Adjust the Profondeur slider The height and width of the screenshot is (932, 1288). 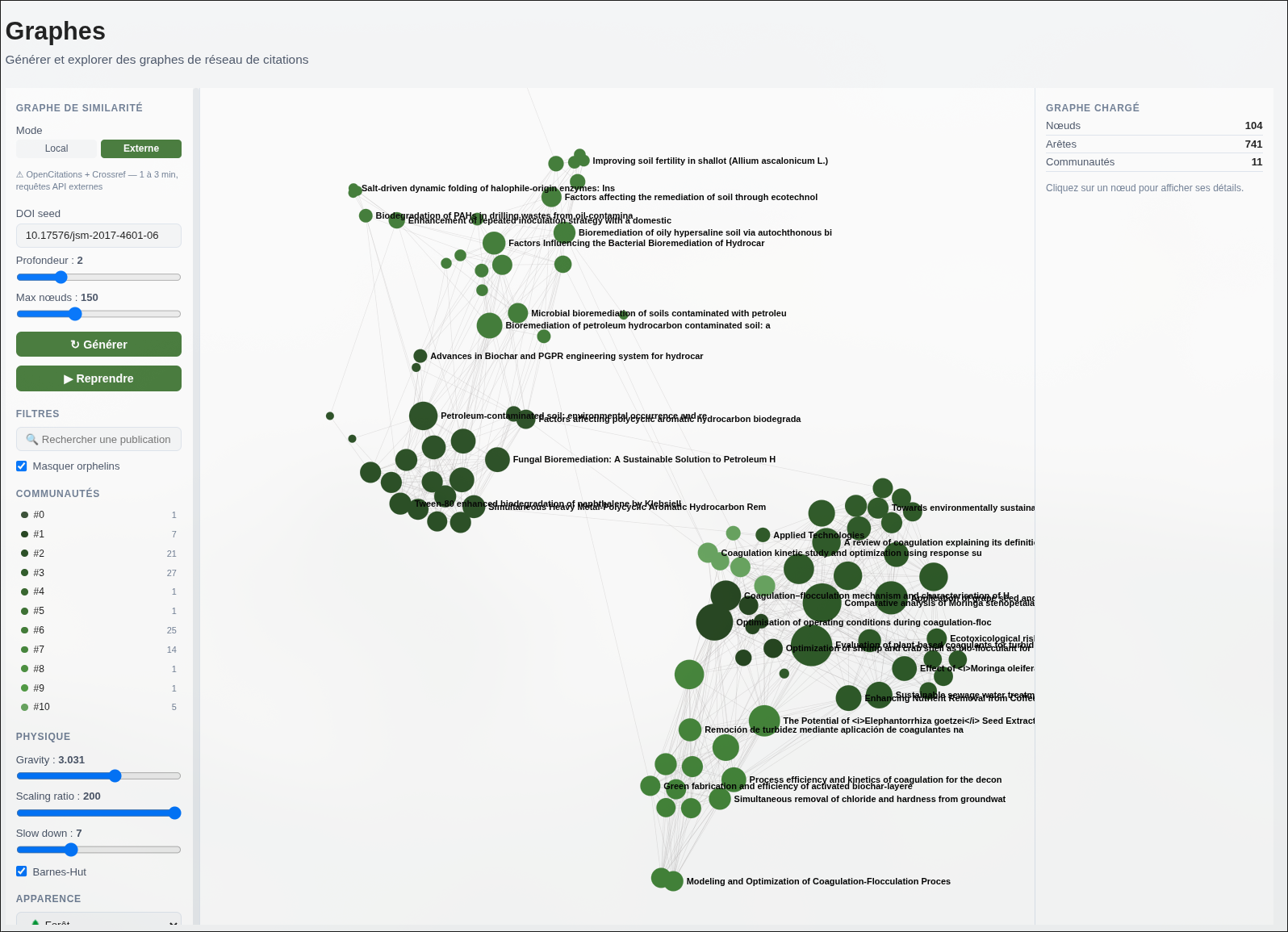click(98, 277)
